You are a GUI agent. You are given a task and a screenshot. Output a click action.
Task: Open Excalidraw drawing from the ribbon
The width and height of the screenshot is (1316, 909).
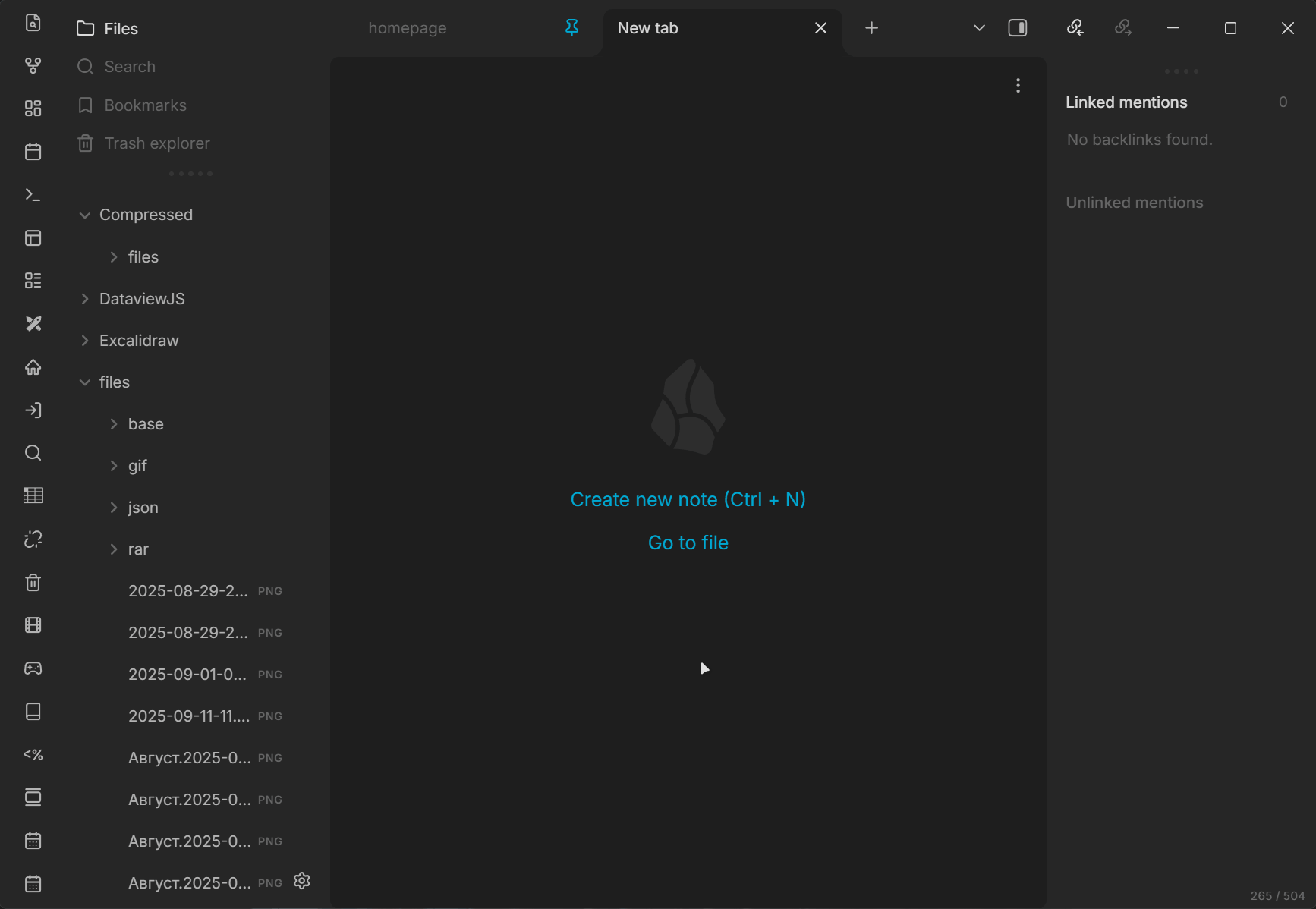click(x=33, y=324)
